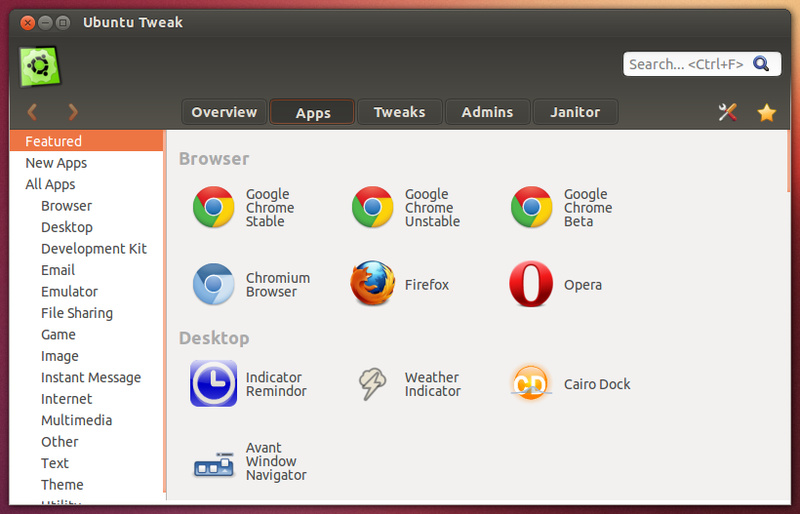The image size is (800, 514).
Task: Switch to the Admins tab
Action: [x=487, y=112]
